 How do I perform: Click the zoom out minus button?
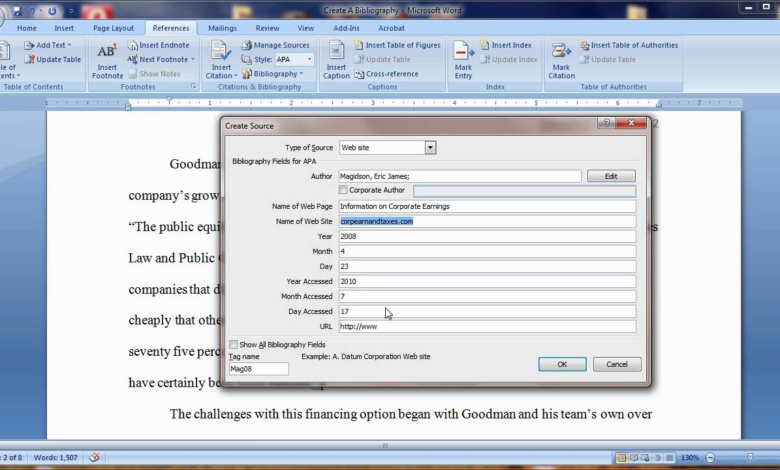(710, 458)
